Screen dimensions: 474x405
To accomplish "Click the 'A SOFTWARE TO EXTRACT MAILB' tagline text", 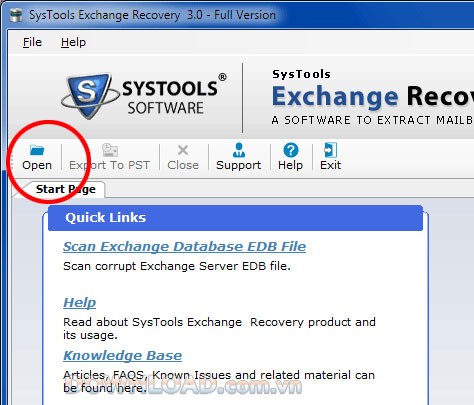I will [x=372, y=120].
